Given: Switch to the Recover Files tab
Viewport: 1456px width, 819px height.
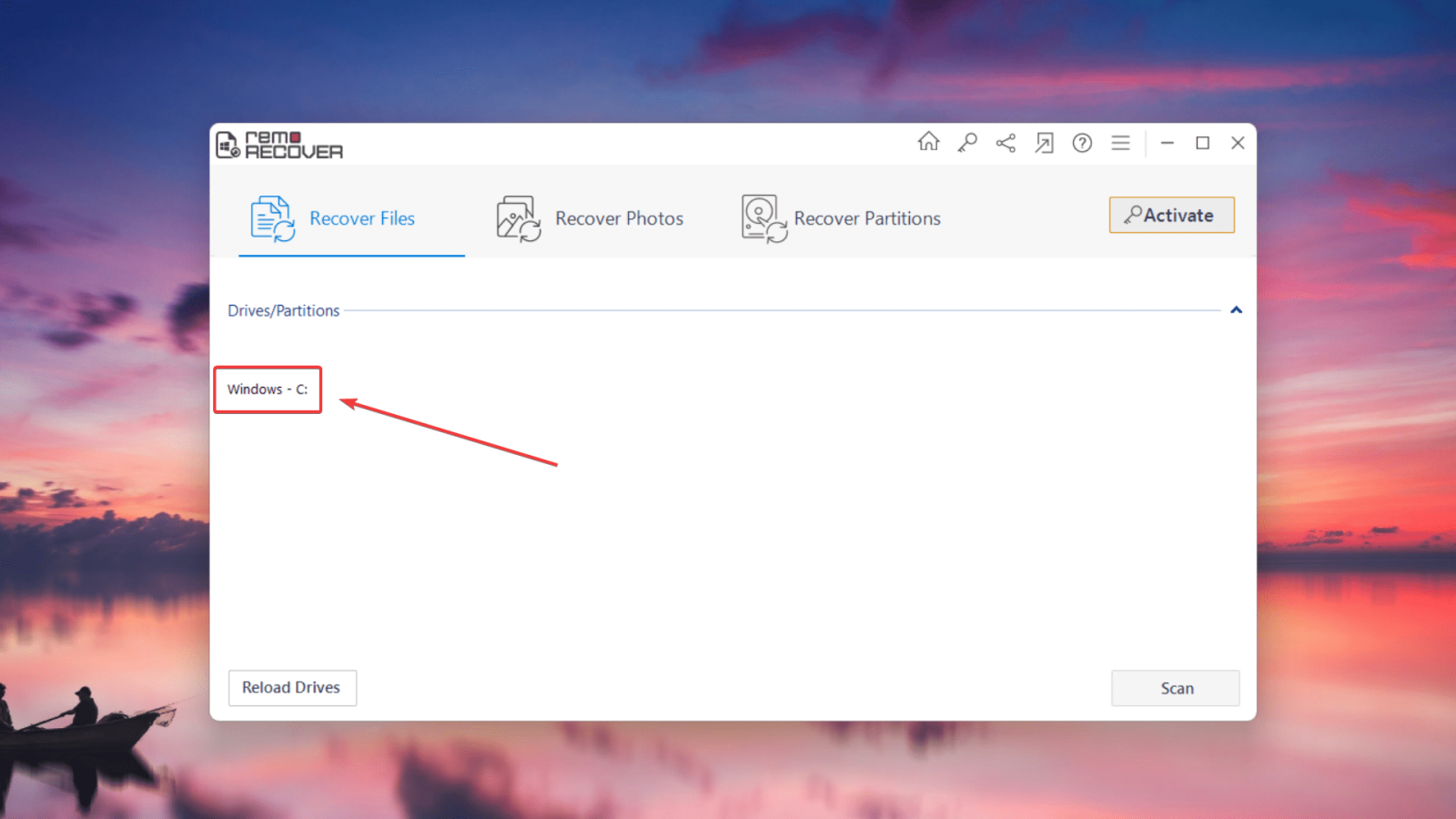Looking at the screenshot, I should [x=361, y=218].
